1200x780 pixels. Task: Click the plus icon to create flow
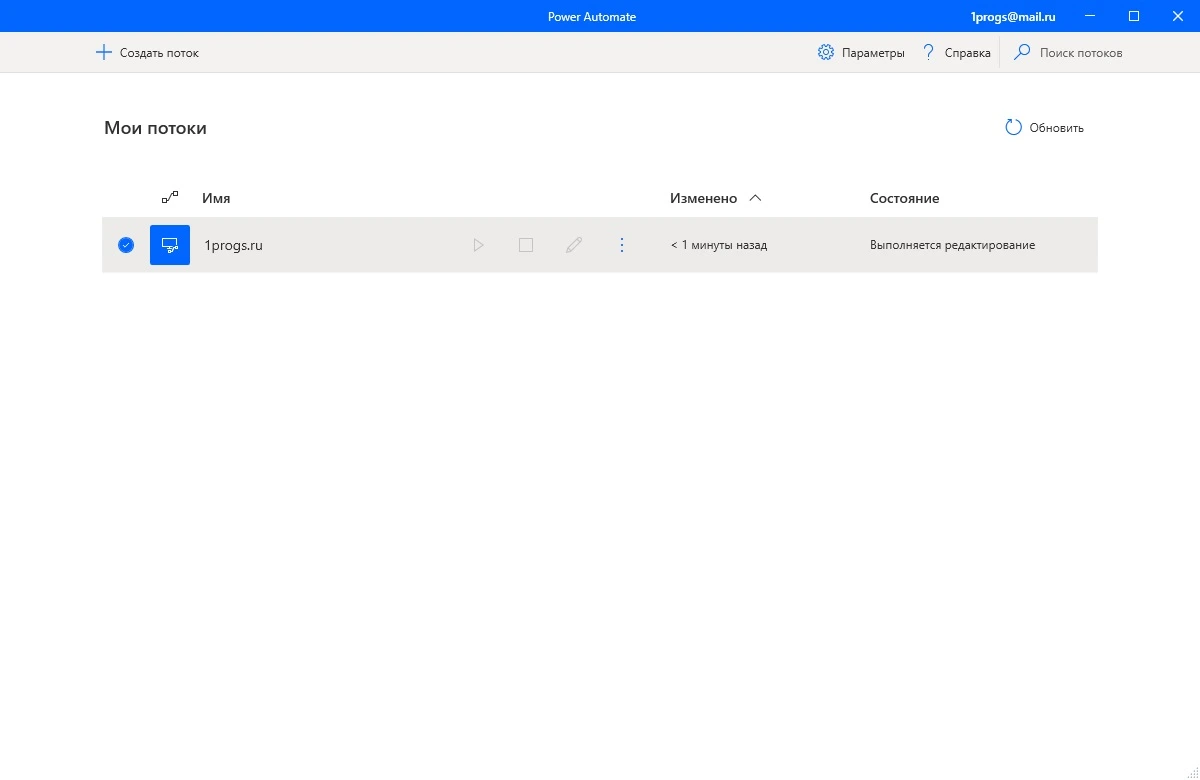tap(103, 52)
